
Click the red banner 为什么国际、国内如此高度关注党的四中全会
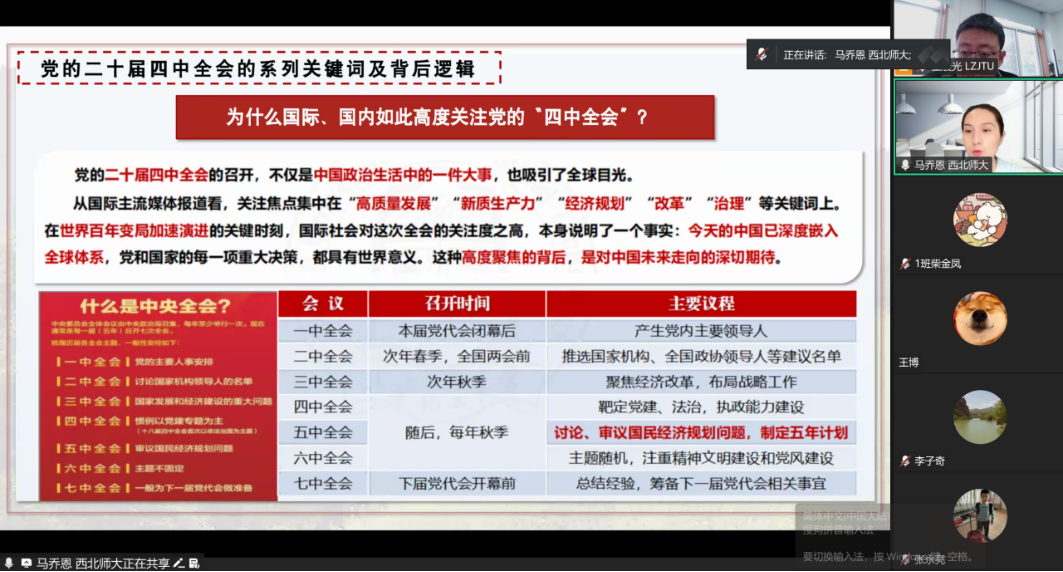coord(445,117)
